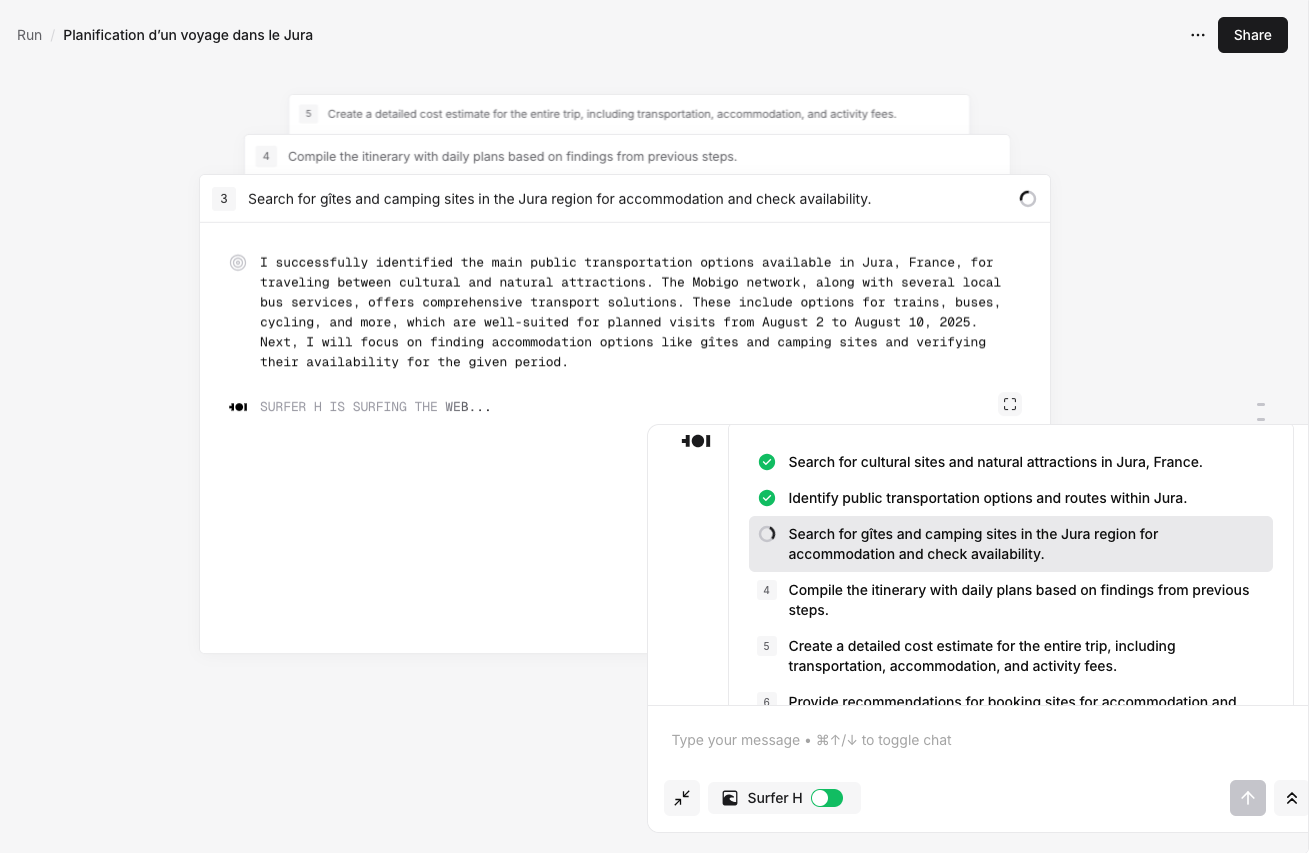Open the three-dot more options menu
The width and height of the screenshot is (1312, 853).
tap(1198, 35)
